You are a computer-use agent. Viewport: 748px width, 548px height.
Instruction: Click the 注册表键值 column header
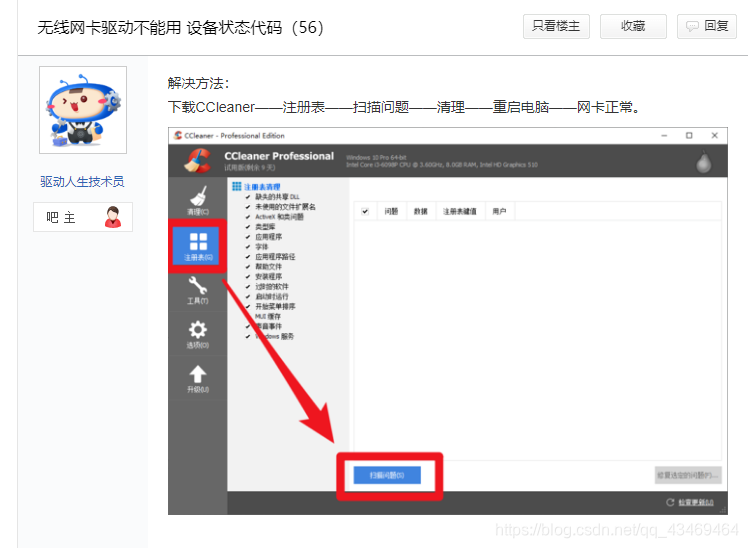[460, 211]
